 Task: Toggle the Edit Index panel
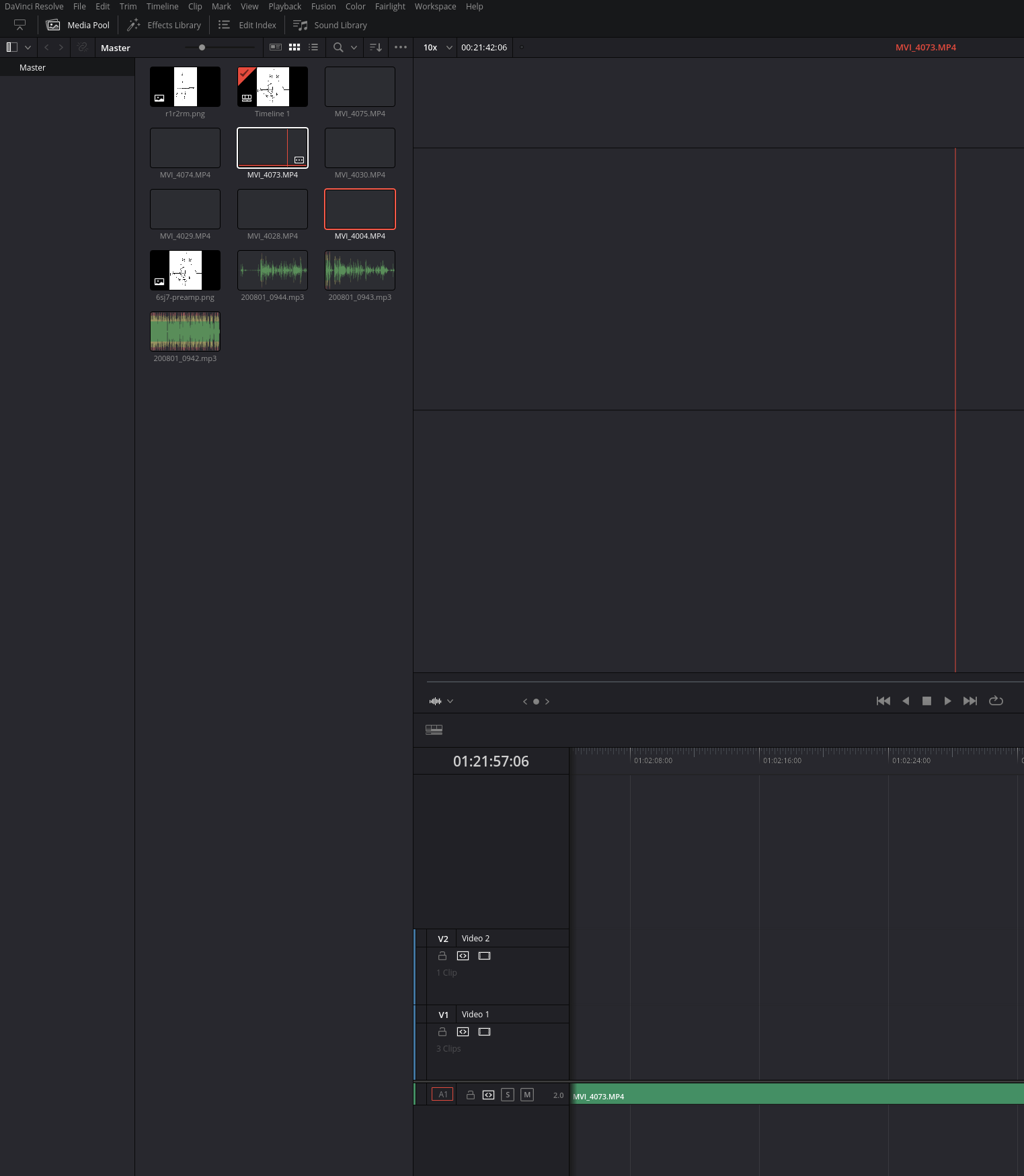247,25
